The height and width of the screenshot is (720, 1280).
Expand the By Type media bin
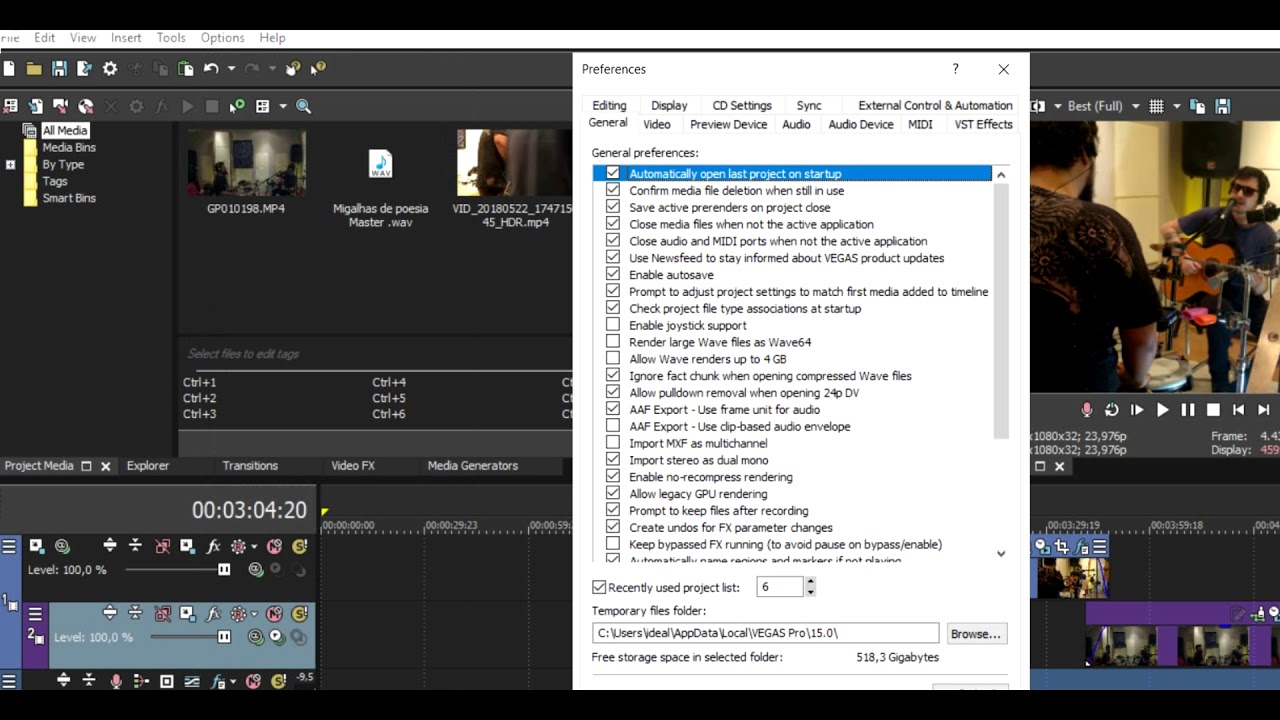pos(10,165)
